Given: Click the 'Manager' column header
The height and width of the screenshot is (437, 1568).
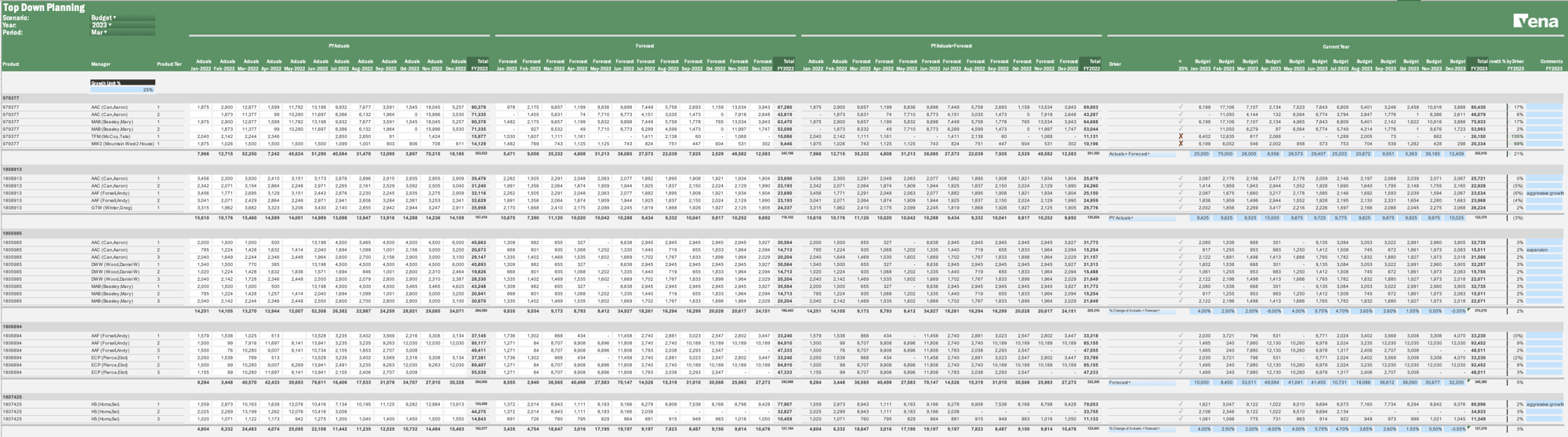Looking at the screenshot, I should click(x=100, y=64).
